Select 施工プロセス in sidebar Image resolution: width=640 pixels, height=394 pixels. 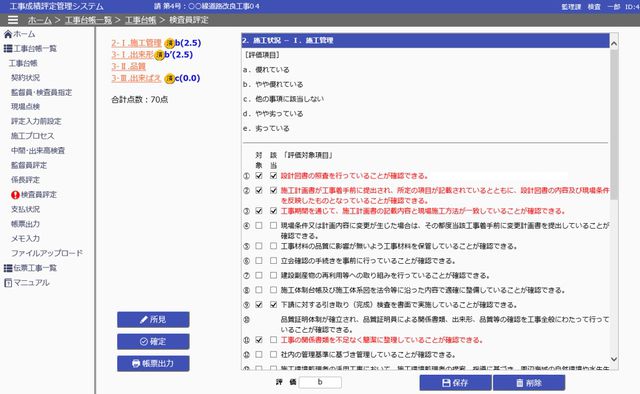click(32, 136)
